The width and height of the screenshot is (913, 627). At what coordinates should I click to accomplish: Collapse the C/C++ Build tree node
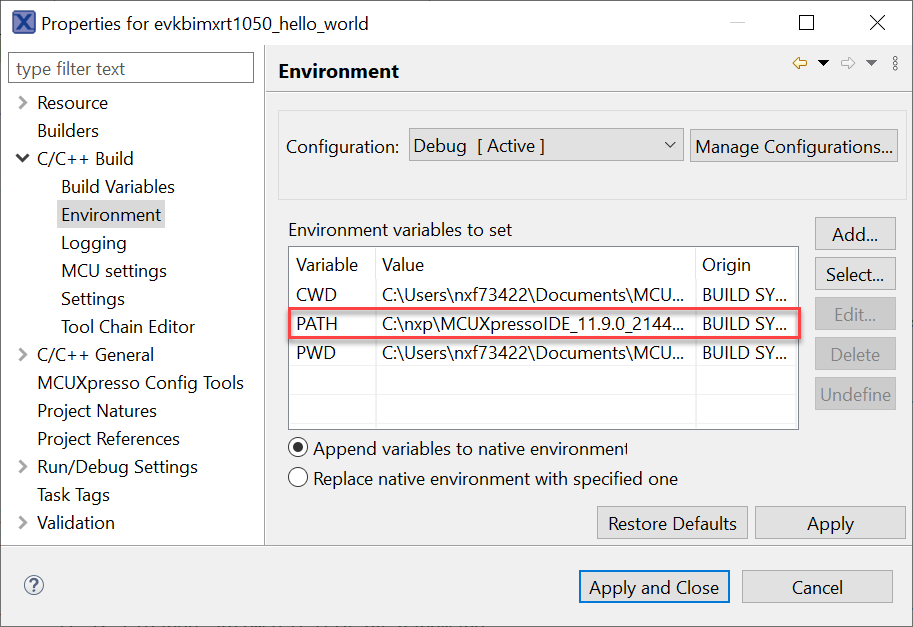coord(22,159)
